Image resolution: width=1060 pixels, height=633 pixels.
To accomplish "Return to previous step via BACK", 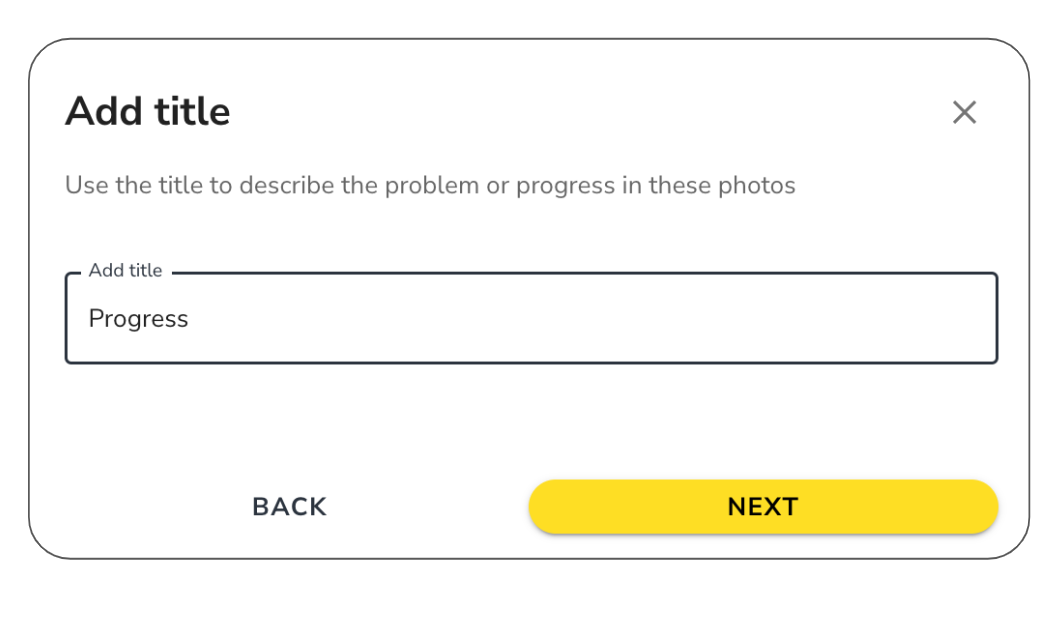I will tap(288, 506).
